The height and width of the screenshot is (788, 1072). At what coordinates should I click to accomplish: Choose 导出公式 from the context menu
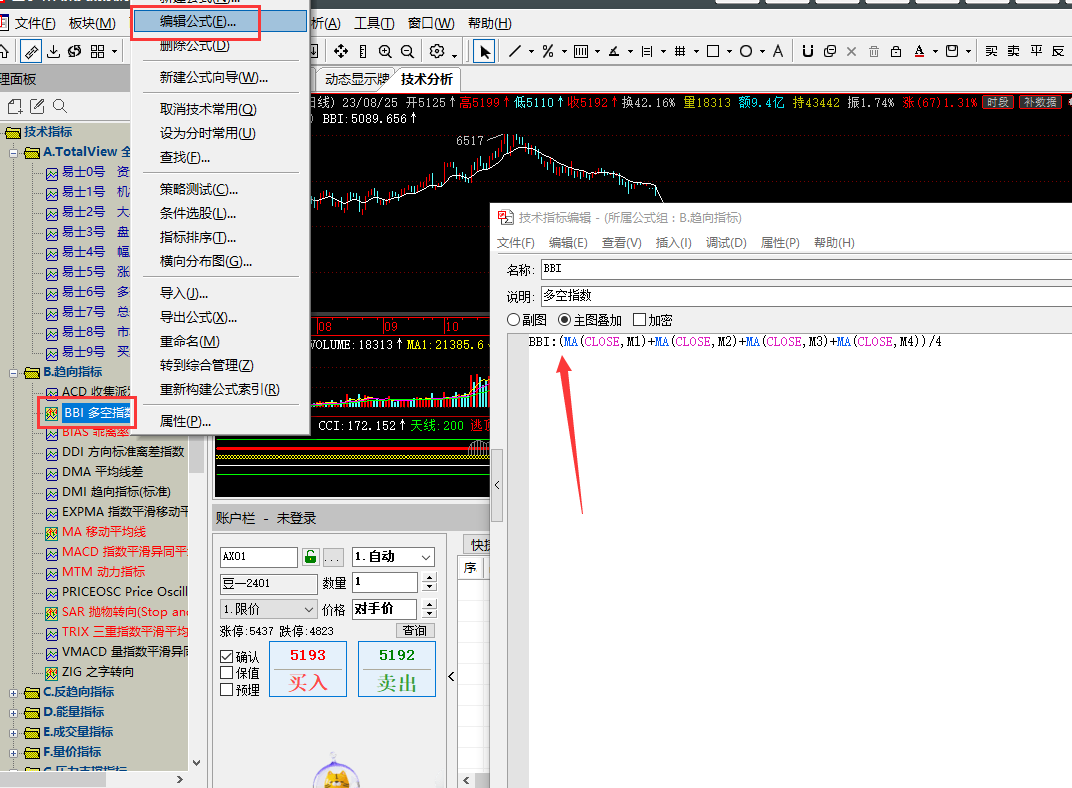[198, 317]
